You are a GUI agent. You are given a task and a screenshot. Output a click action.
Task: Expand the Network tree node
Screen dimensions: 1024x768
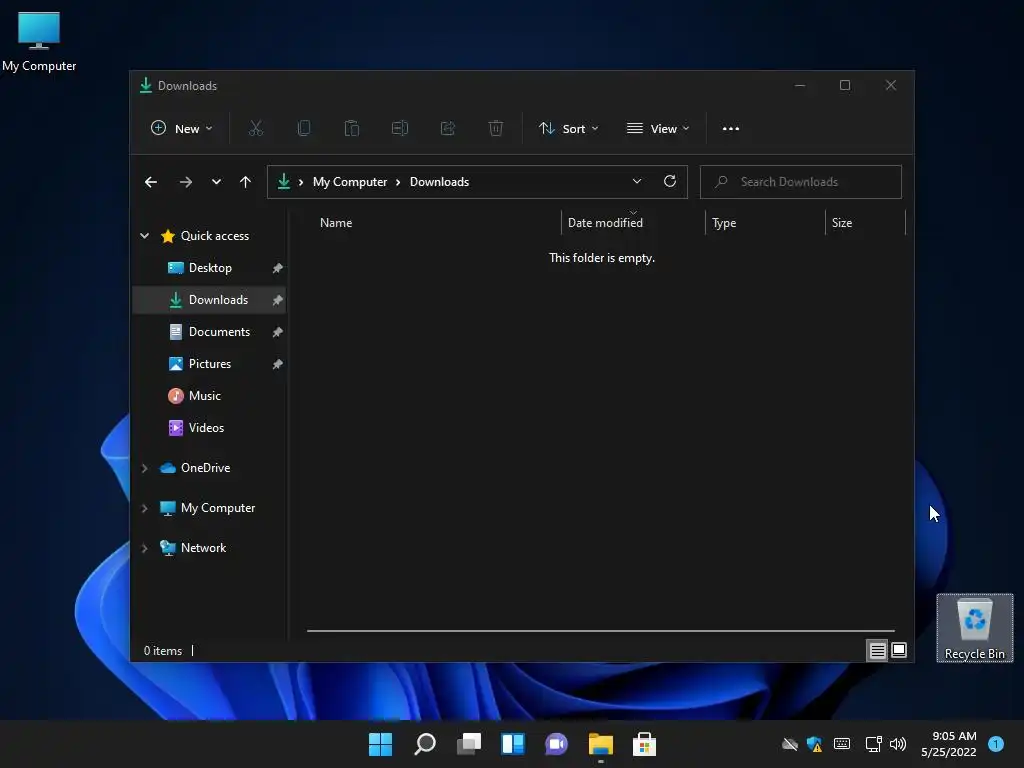click(x=144, y=548)
